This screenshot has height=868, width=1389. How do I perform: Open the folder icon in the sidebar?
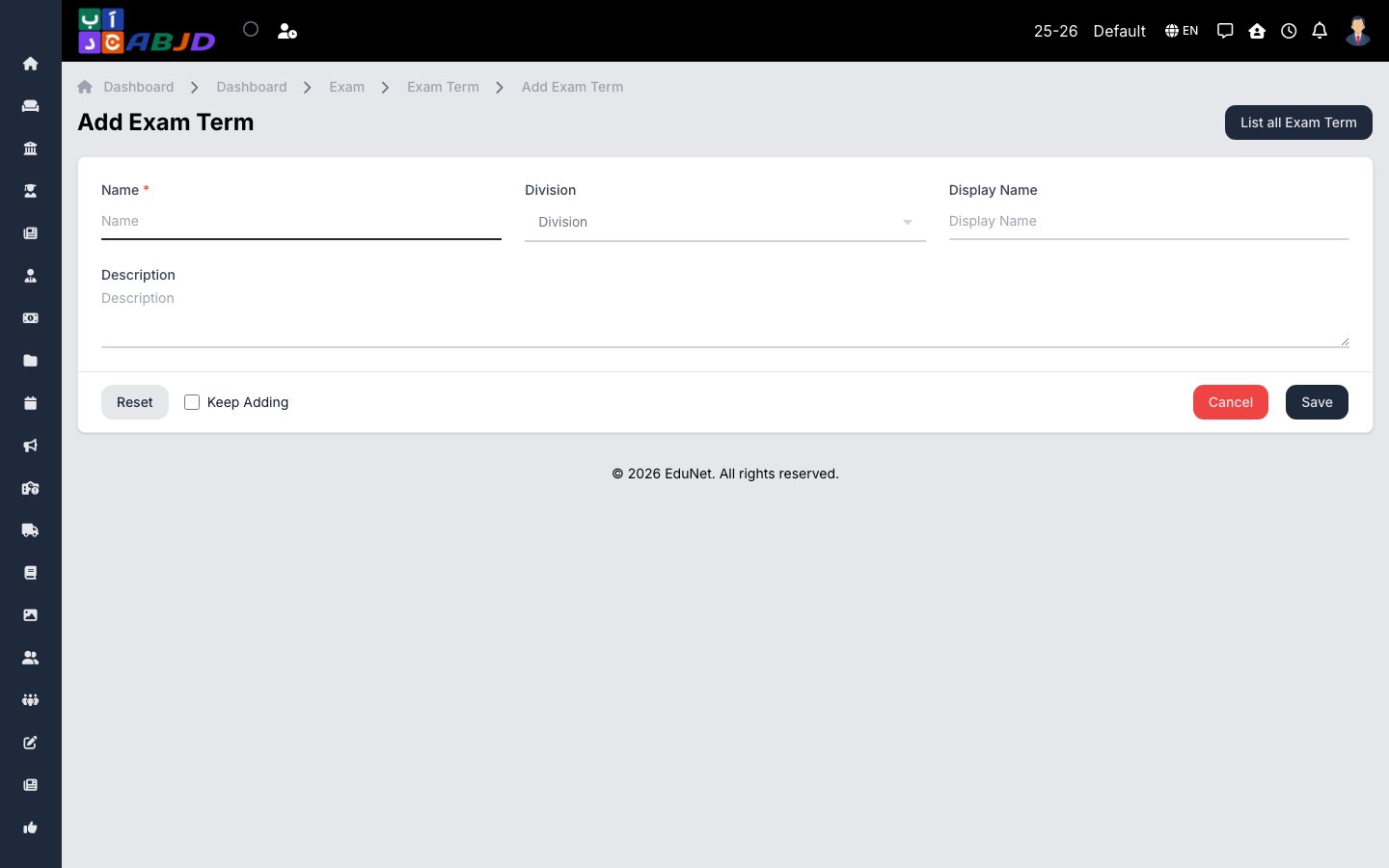point(30,361)
